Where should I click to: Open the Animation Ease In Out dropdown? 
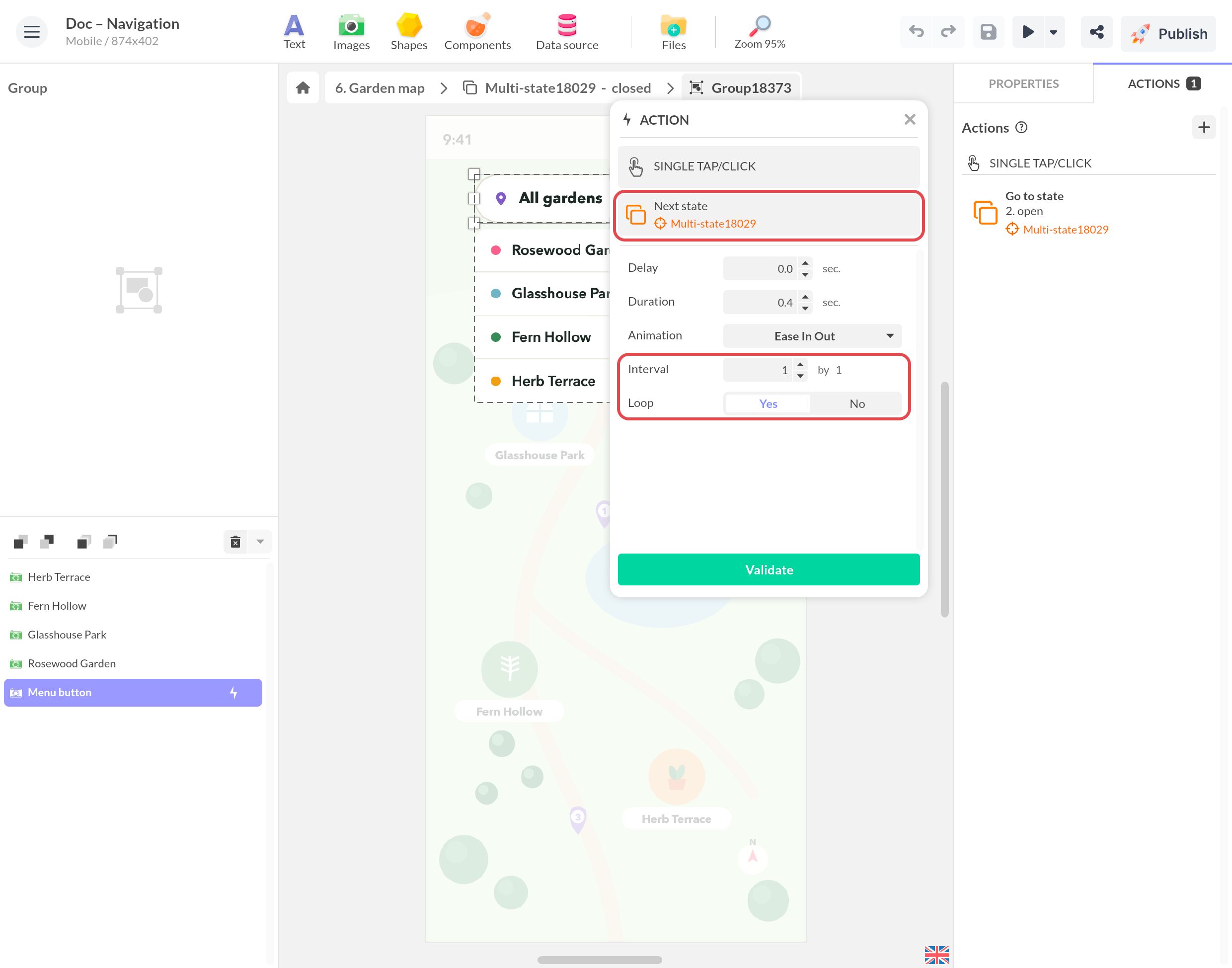(x=812, y=336)
